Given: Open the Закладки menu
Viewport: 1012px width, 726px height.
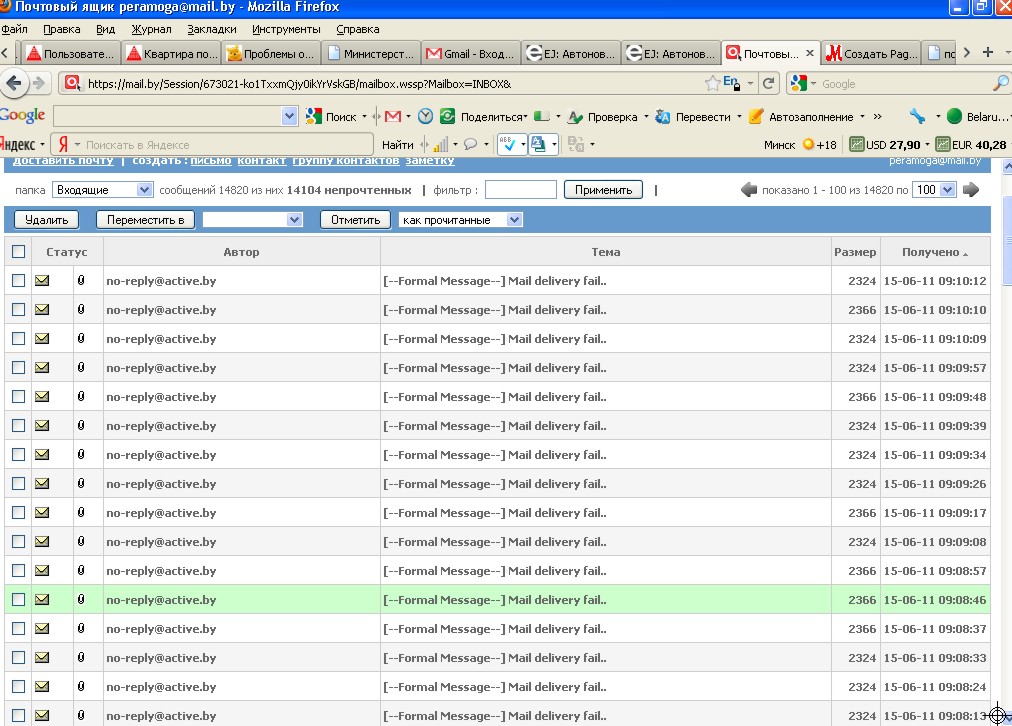Looking at the screenshot, I should [211, 29].
